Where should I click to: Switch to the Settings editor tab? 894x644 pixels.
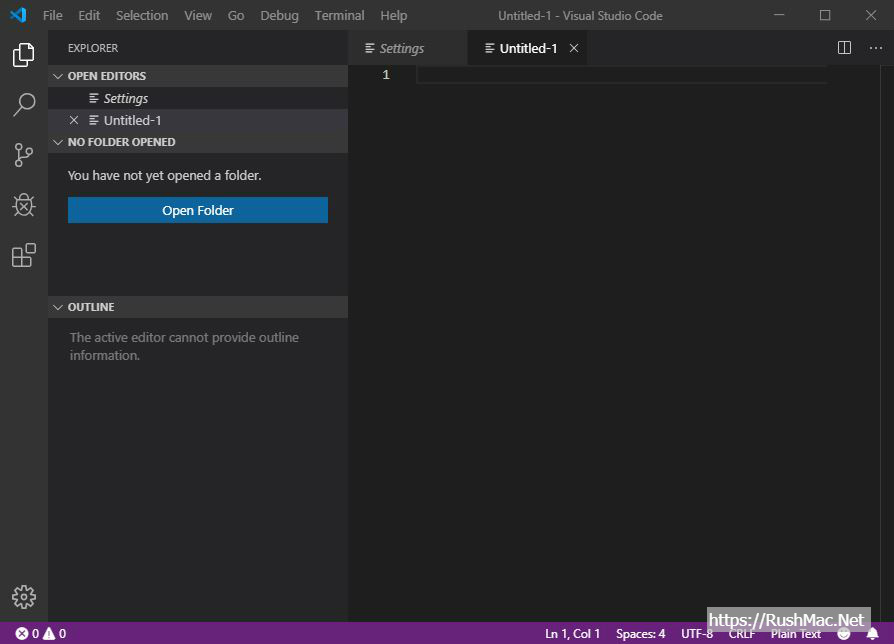[x=407, y=48]
